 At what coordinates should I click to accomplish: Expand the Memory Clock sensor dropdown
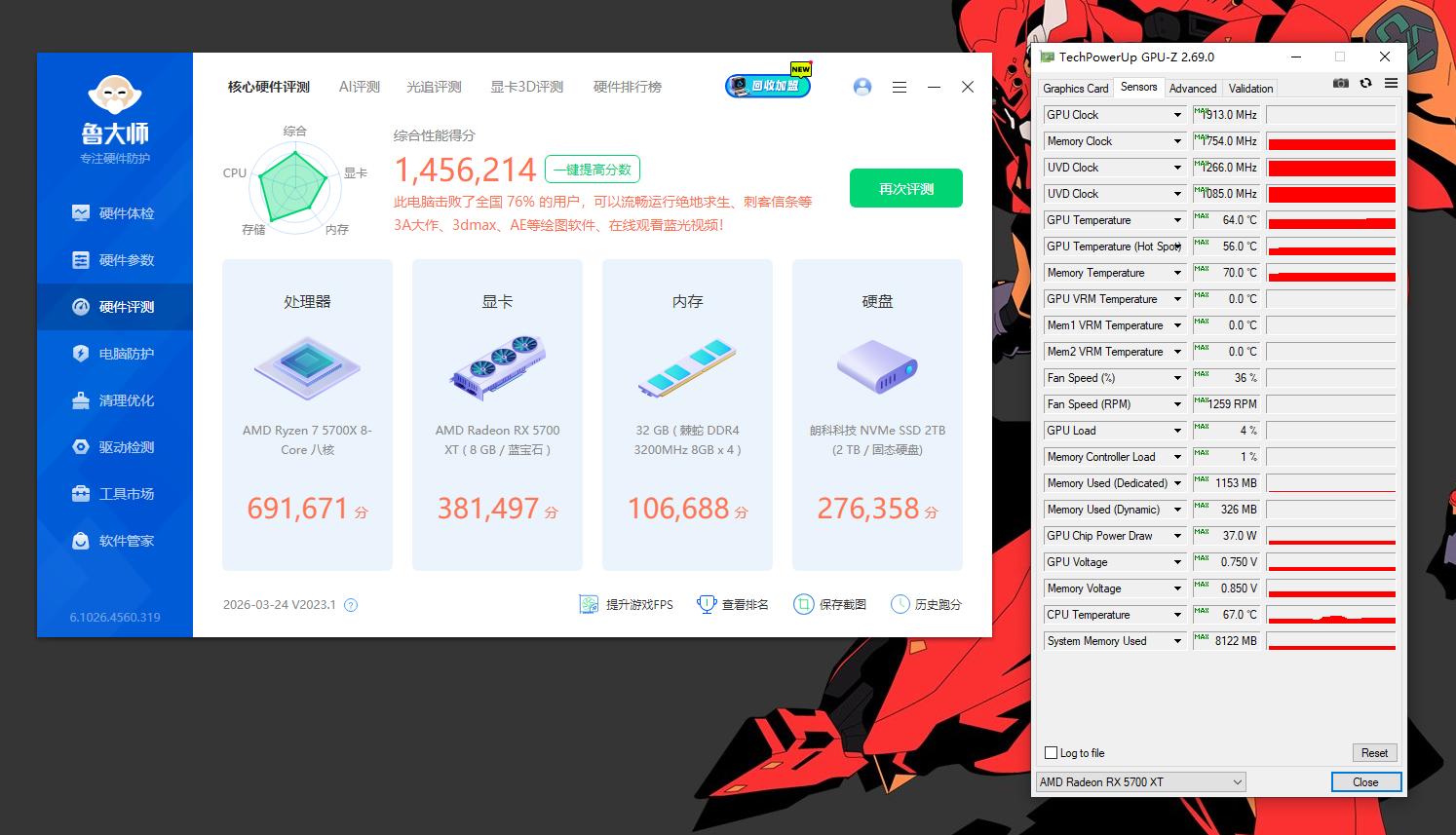(1177, 141)
